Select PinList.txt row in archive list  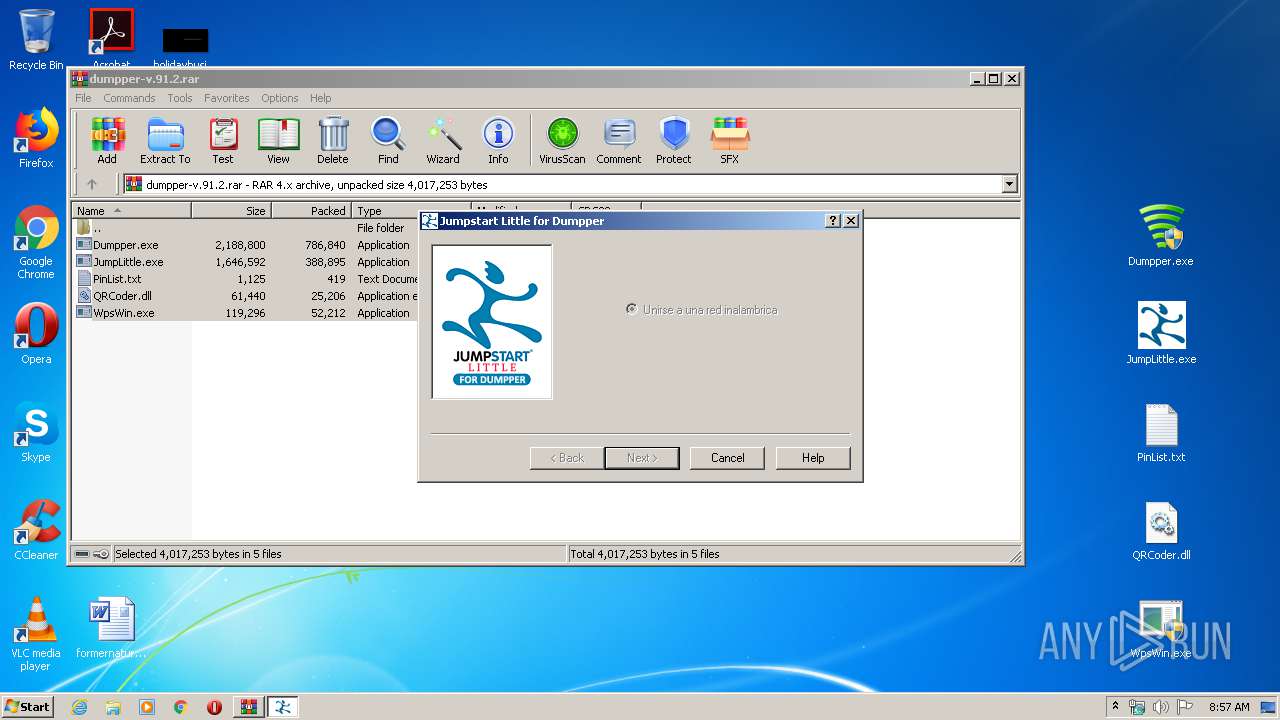pyautogui.click(x=245, y=279)
